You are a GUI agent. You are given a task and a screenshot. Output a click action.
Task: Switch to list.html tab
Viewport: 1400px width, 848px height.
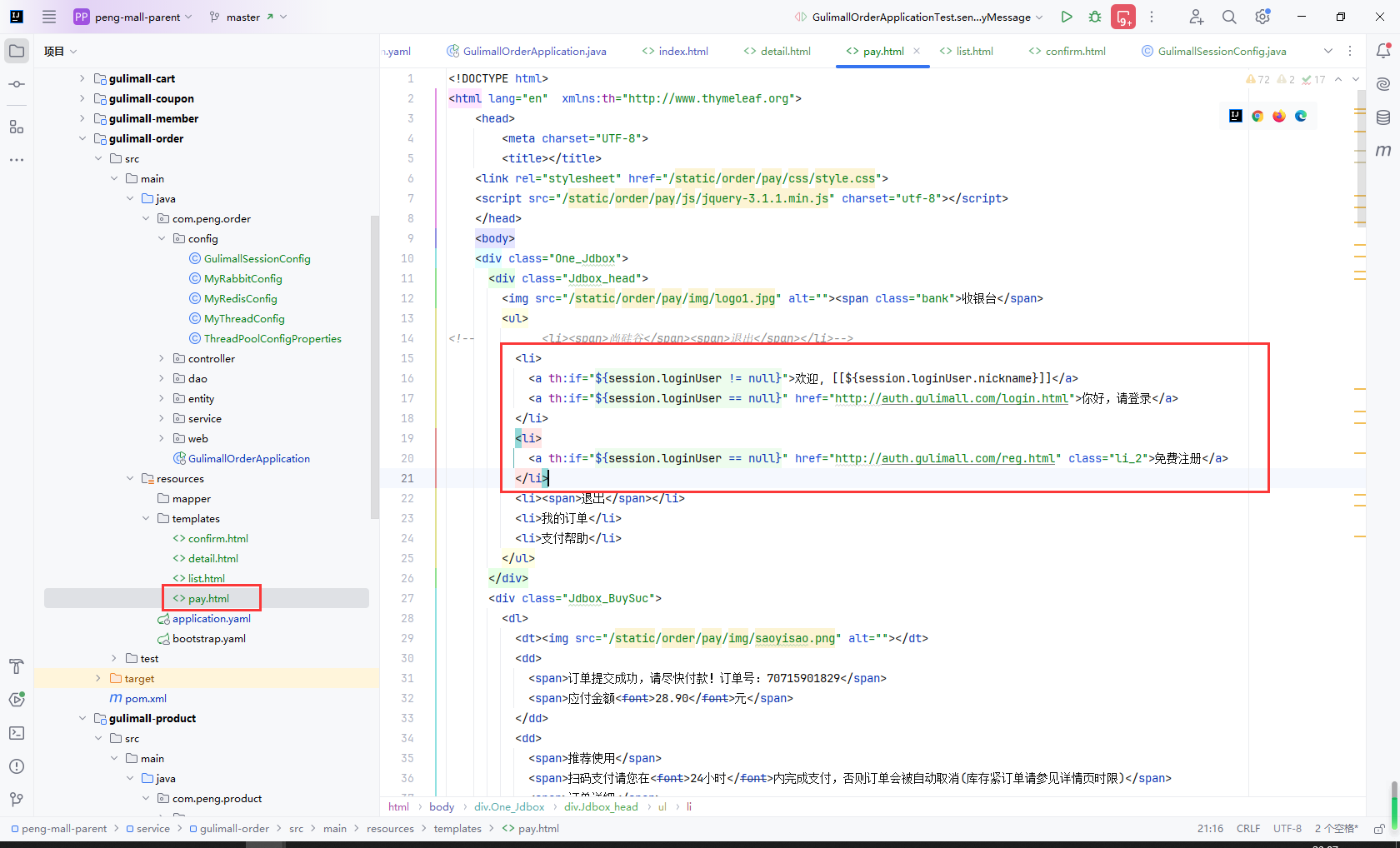[967, 51]
